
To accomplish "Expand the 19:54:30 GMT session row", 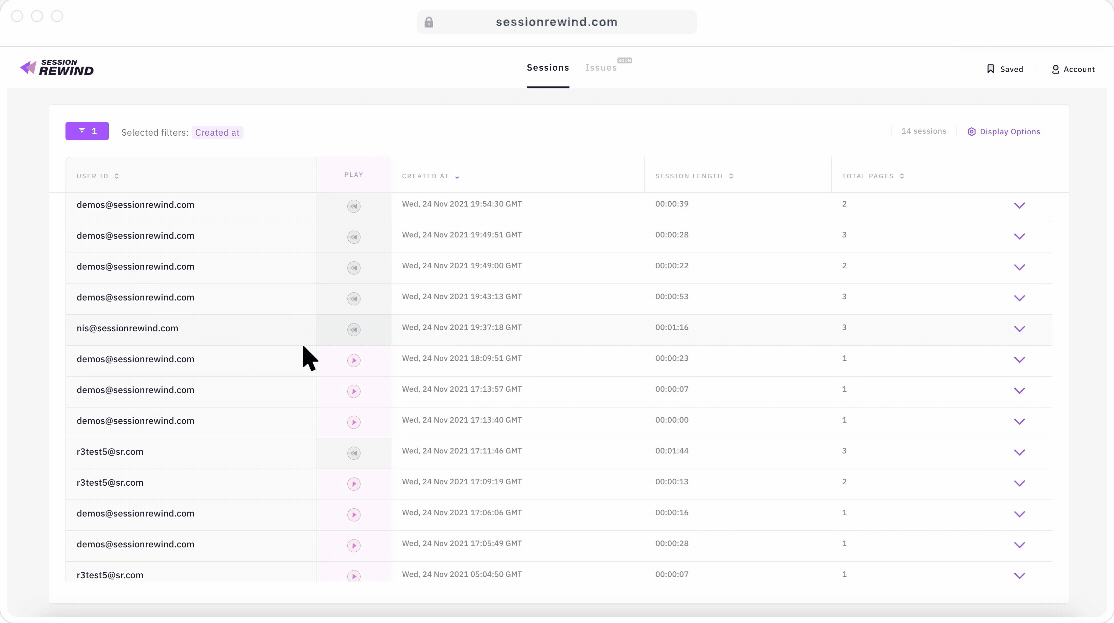I will point(1019,206).
